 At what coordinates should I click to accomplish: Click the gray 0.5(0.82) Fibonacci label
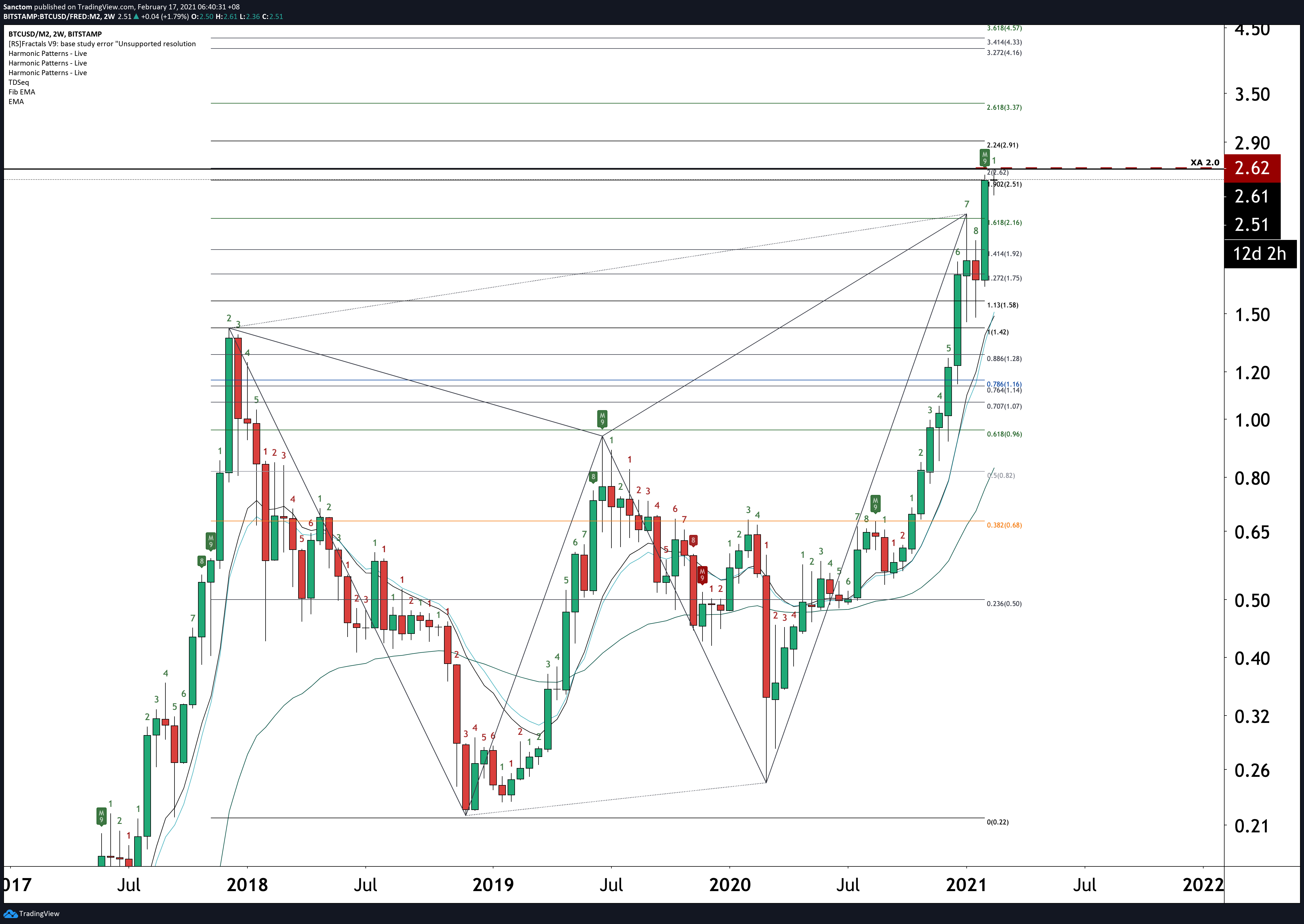click(x=1001, y=476)
